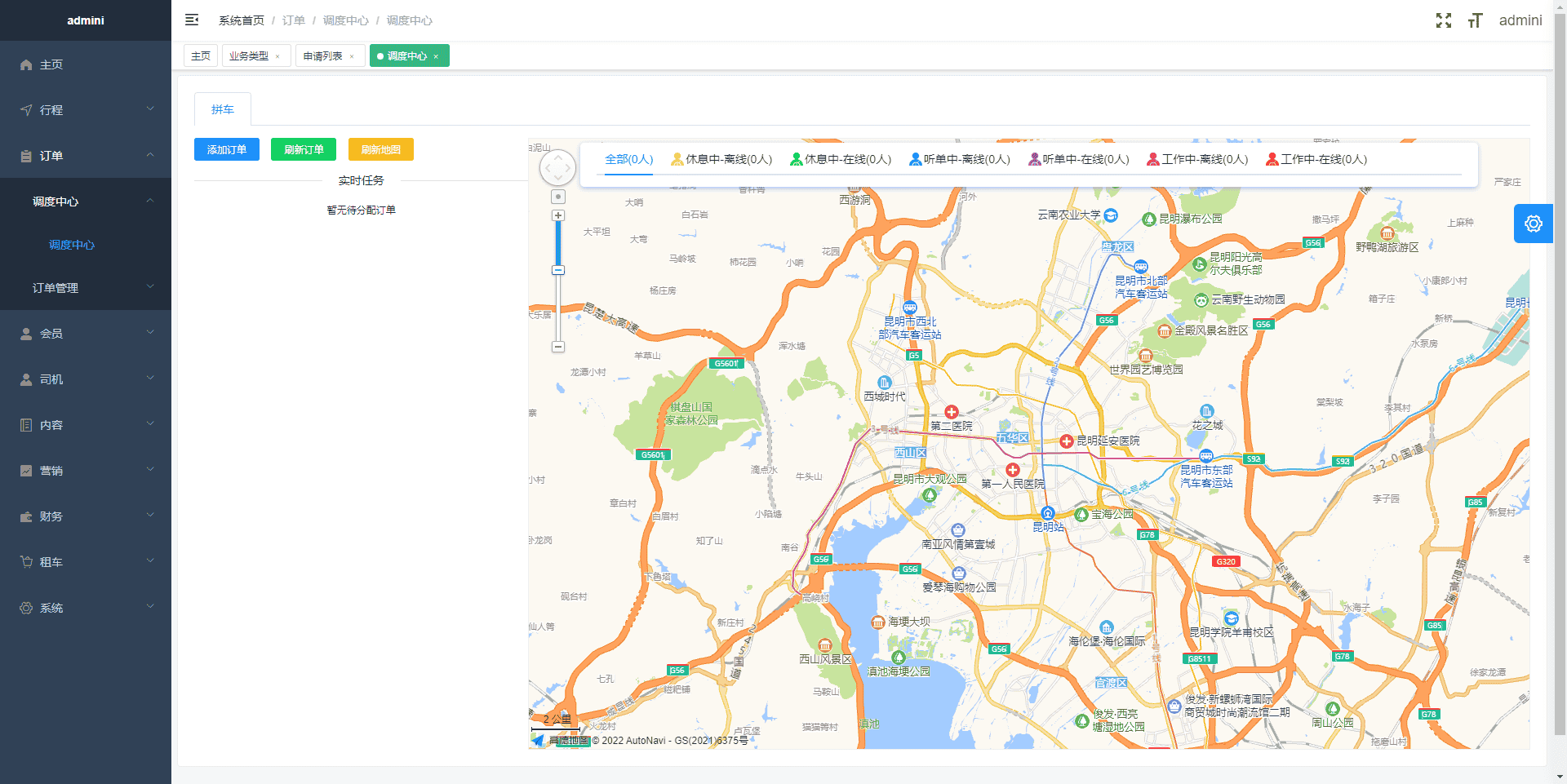Image resolution: width=1567 pixels, height=784 pixels.
Task: Expand the 会员 menu chevron
Action: click(x=150, y=332)
